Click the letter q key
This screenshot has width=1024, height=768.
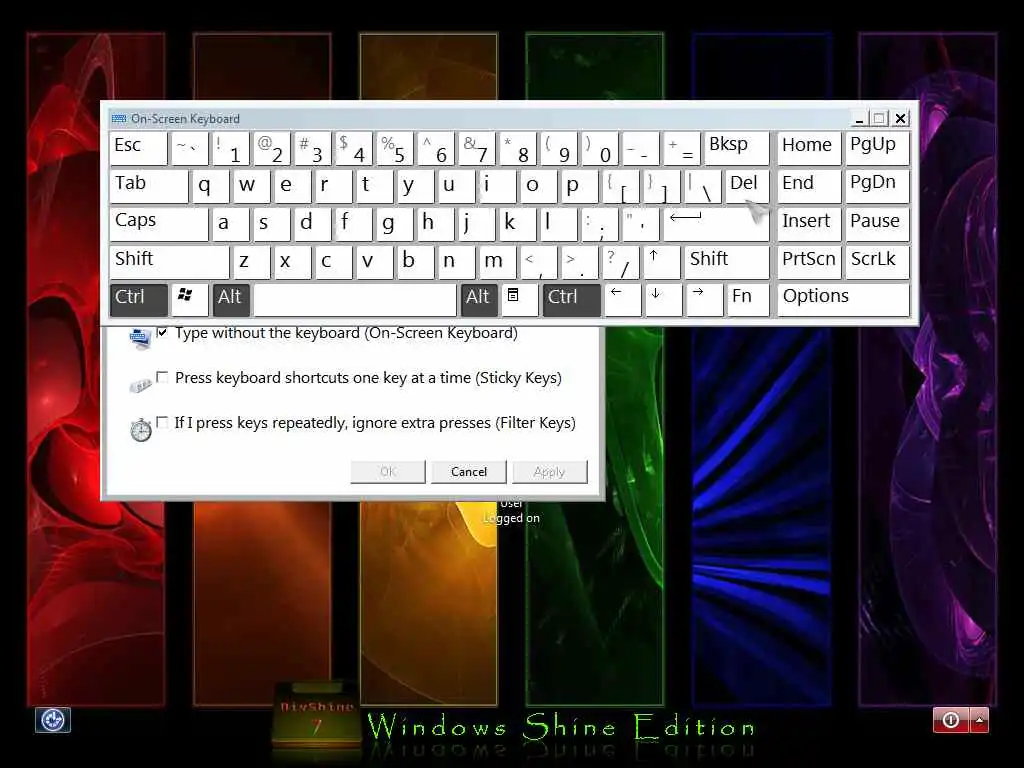tap(210, 186)
